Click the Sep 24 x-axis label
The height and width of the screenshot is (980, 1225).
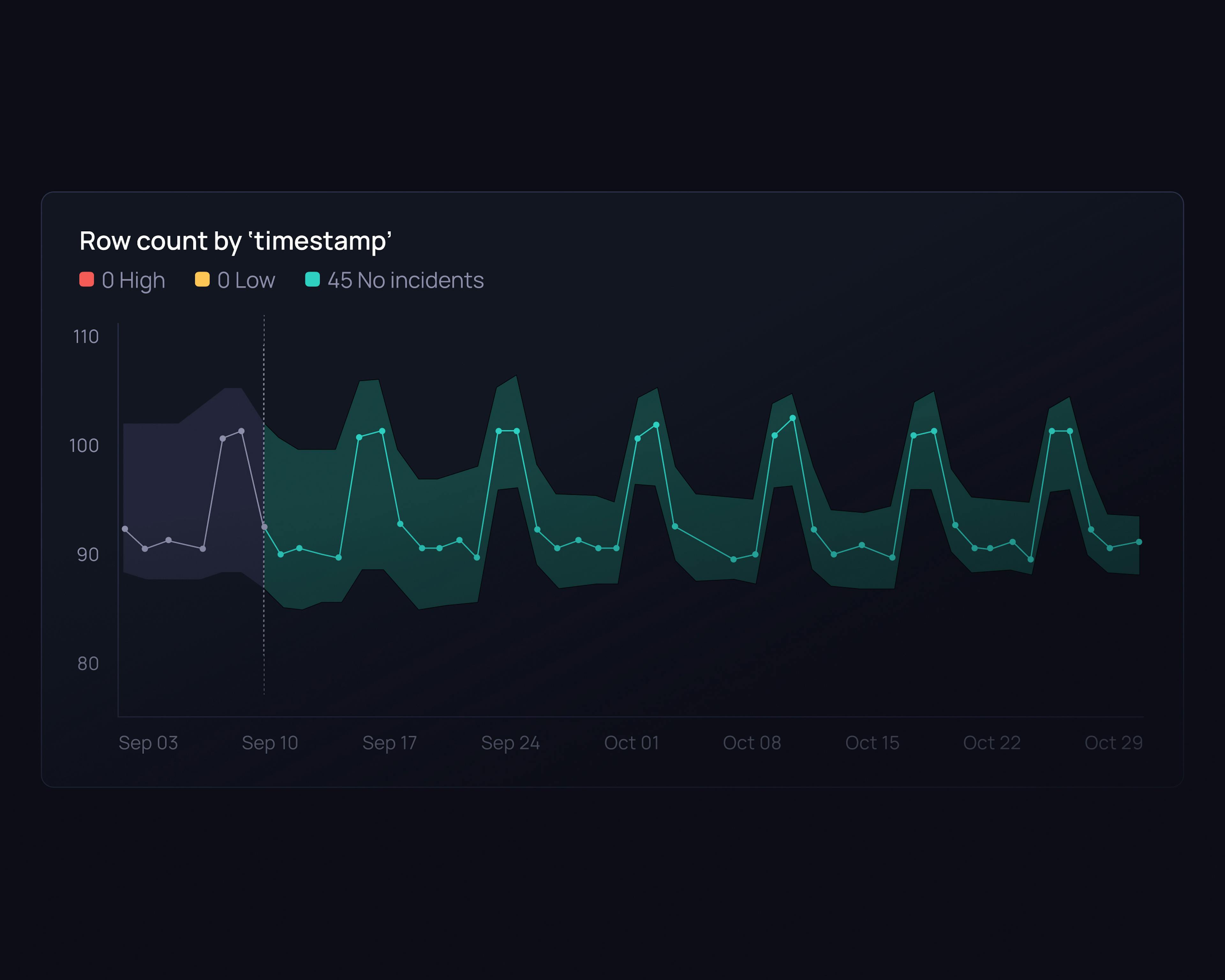510,743
